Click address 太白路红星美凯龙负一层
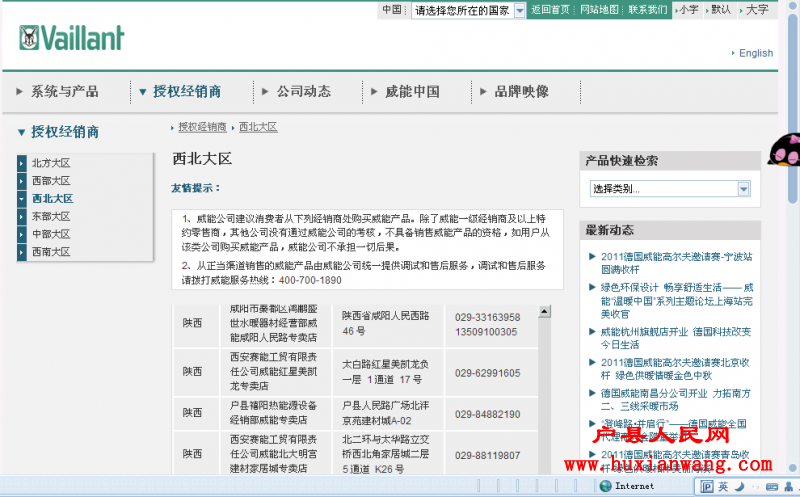800x497 pixels. click(x=385, y=371)
